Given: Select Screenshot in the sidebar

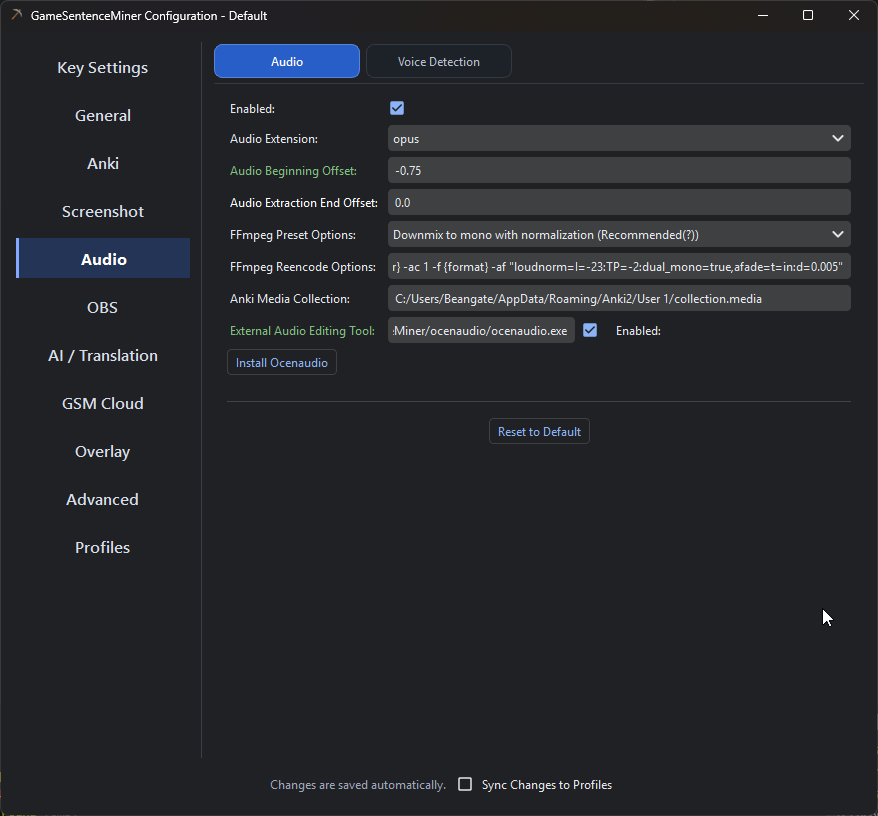Looking at the screenshot, I should pos(102,212).
